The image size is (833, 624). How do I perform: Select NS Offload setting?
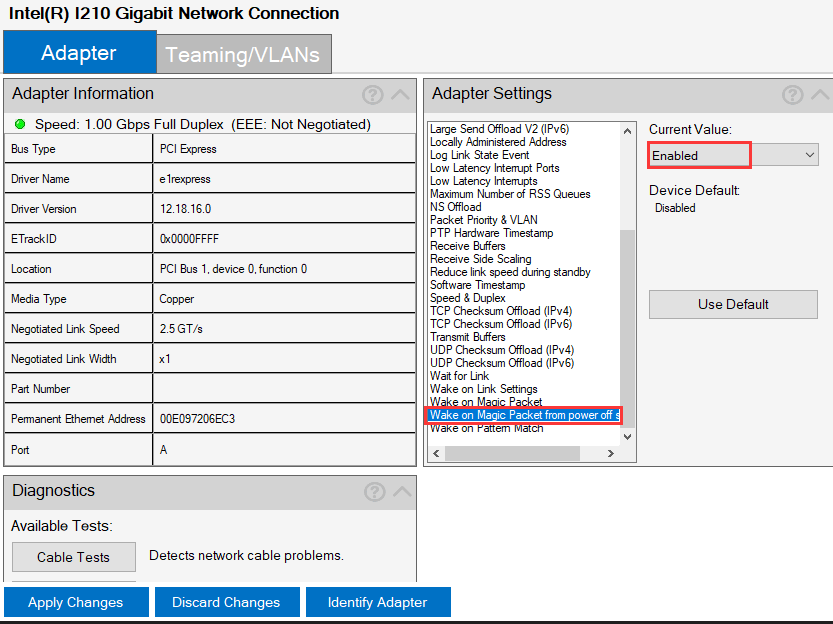[x=455, y=207]
